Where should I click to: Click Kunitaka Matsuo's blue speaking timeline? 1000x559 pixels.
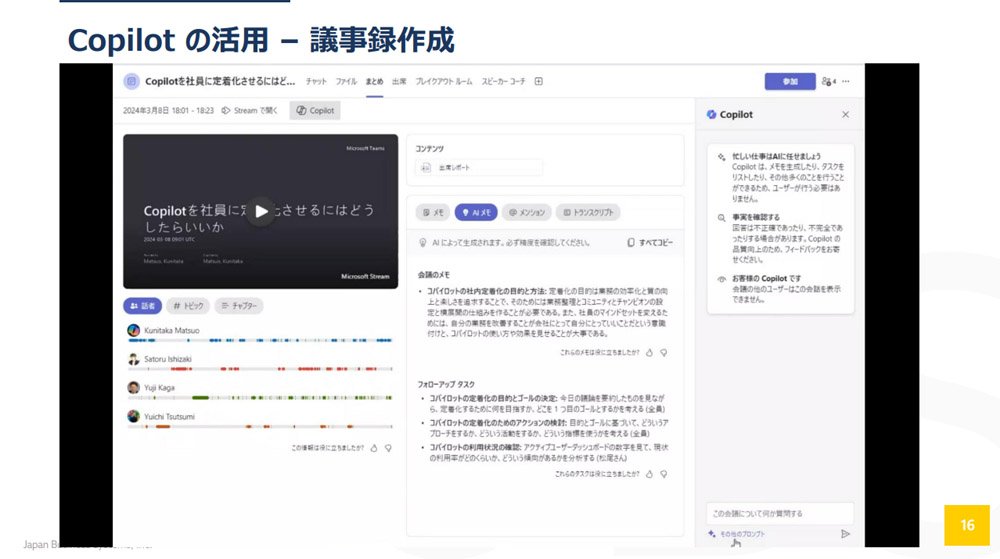click(260, 340)
